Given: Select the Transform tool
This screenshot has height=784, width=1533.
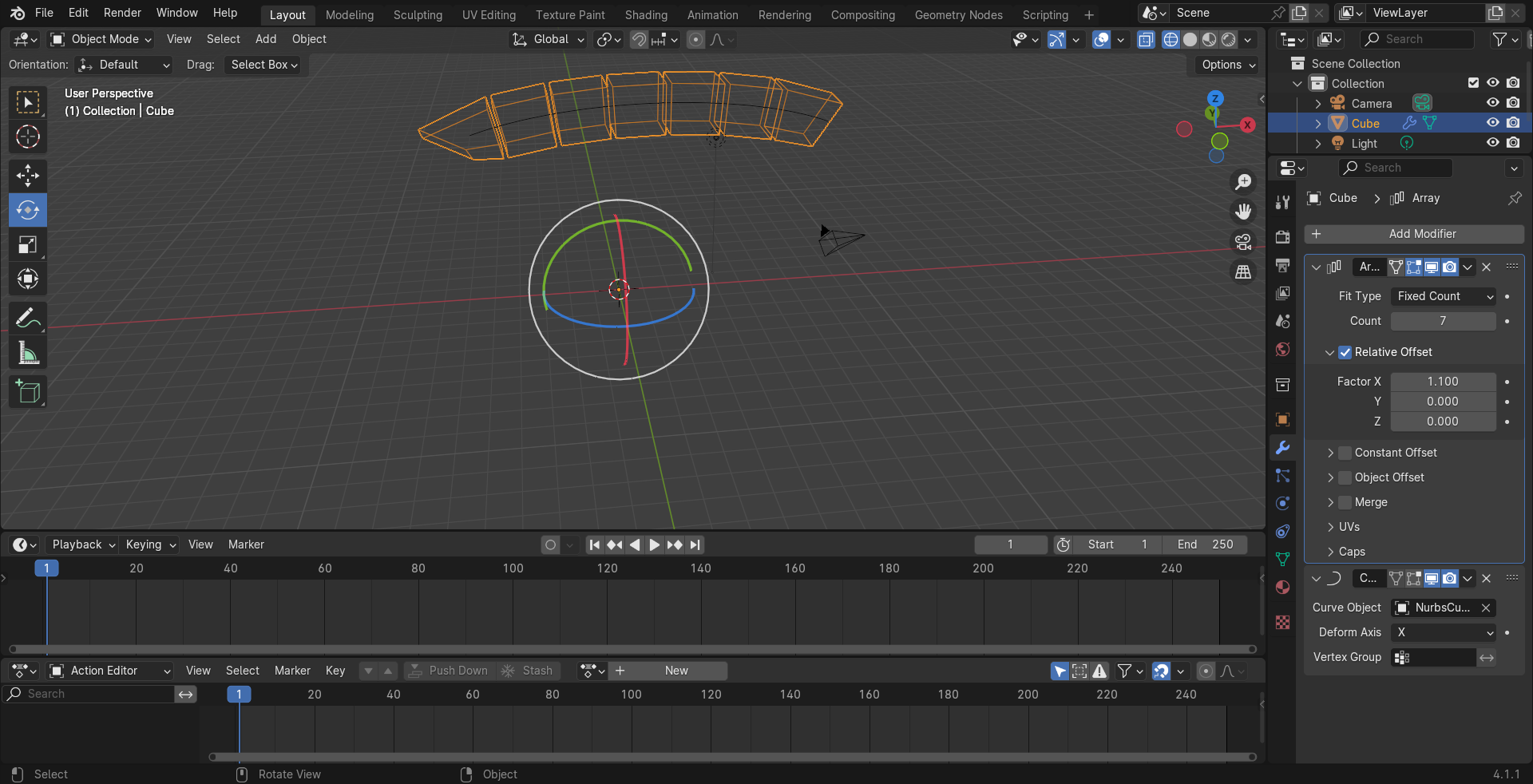Looking at the screenshot, I should pos(28,279).
